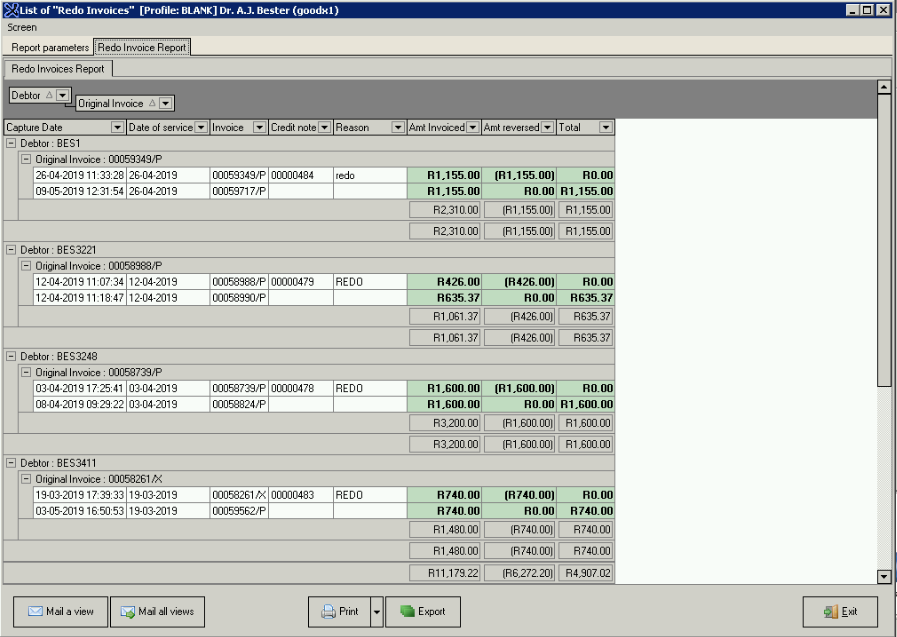
Task: Sort by the Total column header
Action: pos(577,128)
